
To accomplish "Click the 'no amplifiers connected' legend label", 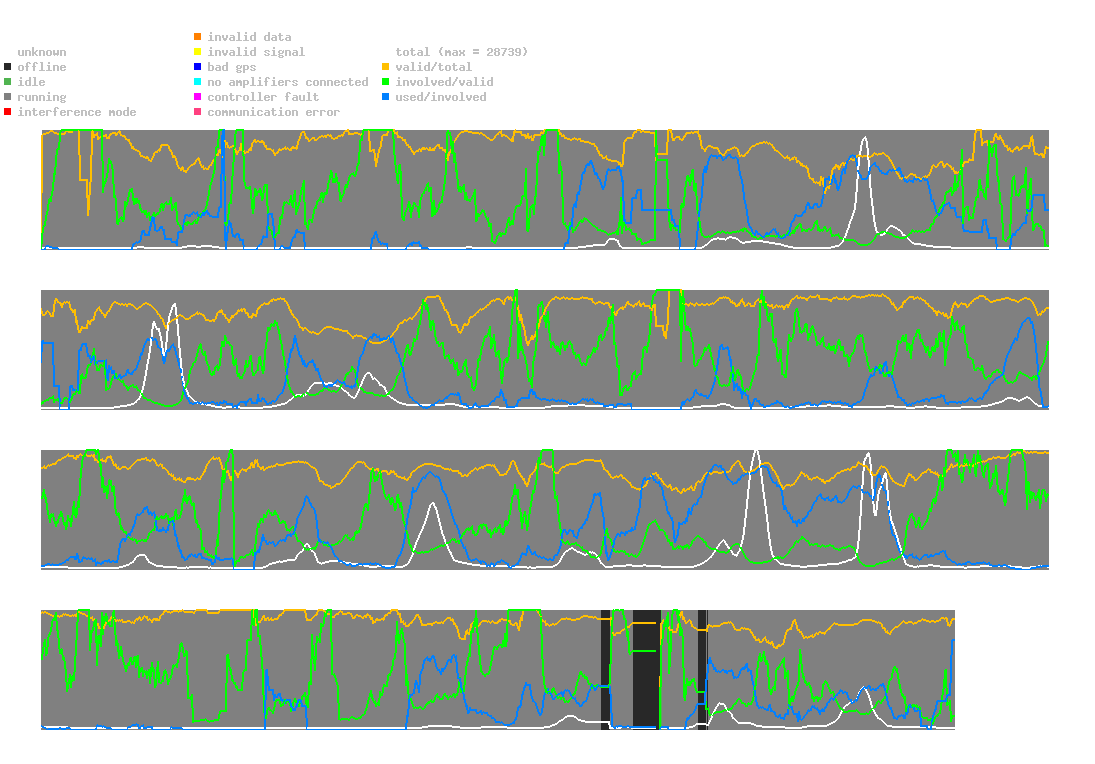I will click(288, 82).
